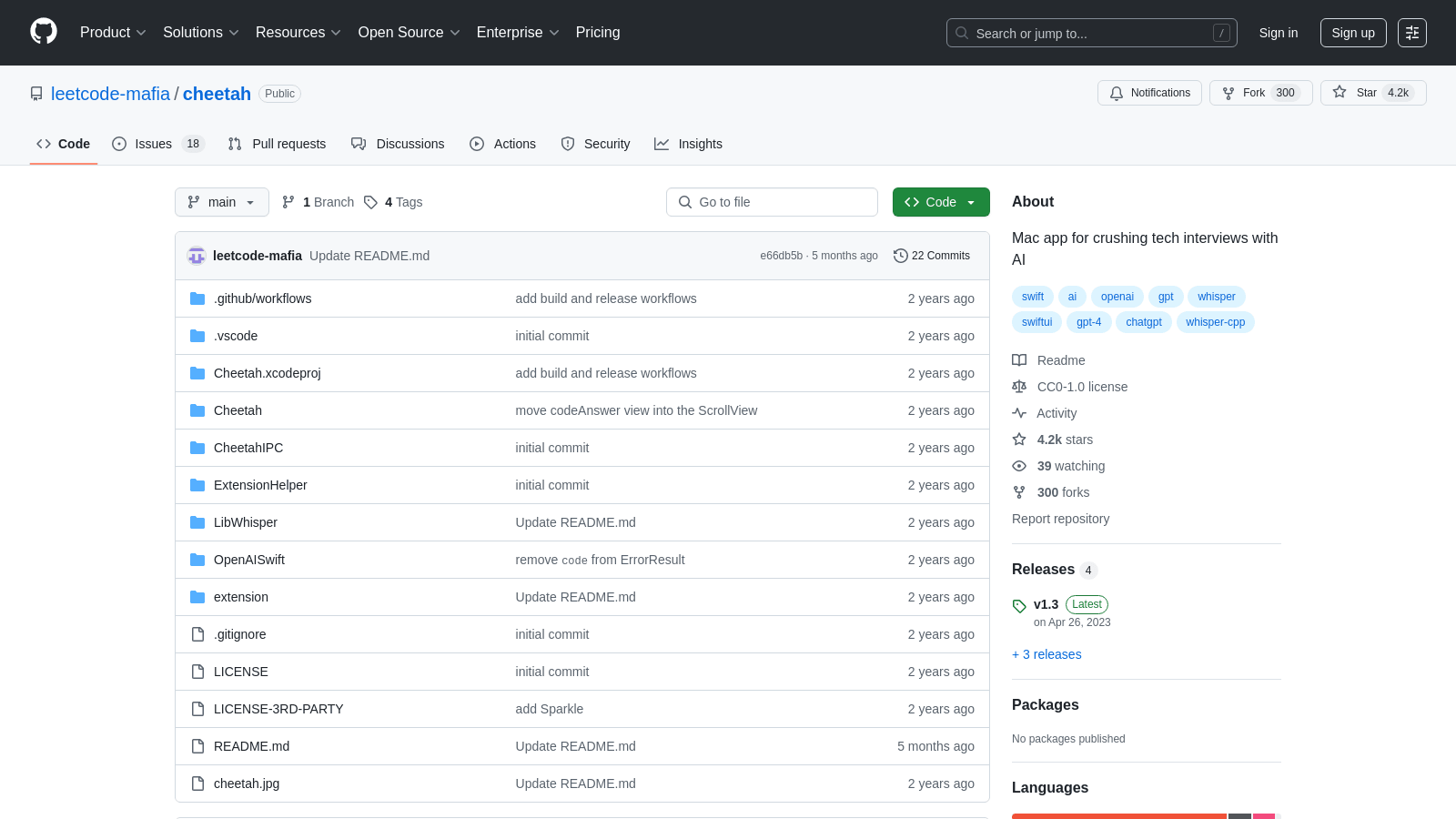Image resolution: width=1456 pixels, height=819 pixels.
Task: Click the star icon to star the repo
Action: point(1340,92)
